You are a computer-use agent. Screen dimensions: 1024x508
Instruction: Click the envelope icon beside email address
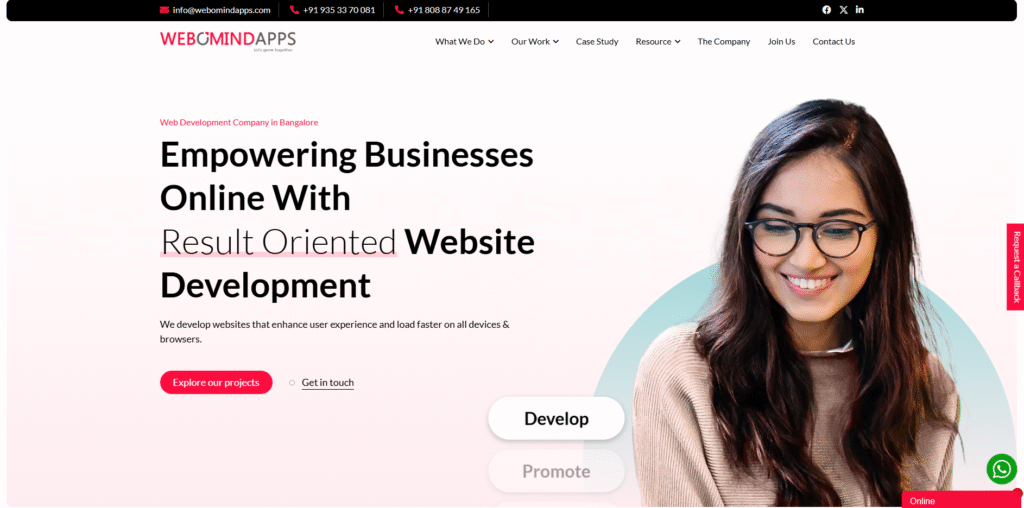[x=164, y=10]
